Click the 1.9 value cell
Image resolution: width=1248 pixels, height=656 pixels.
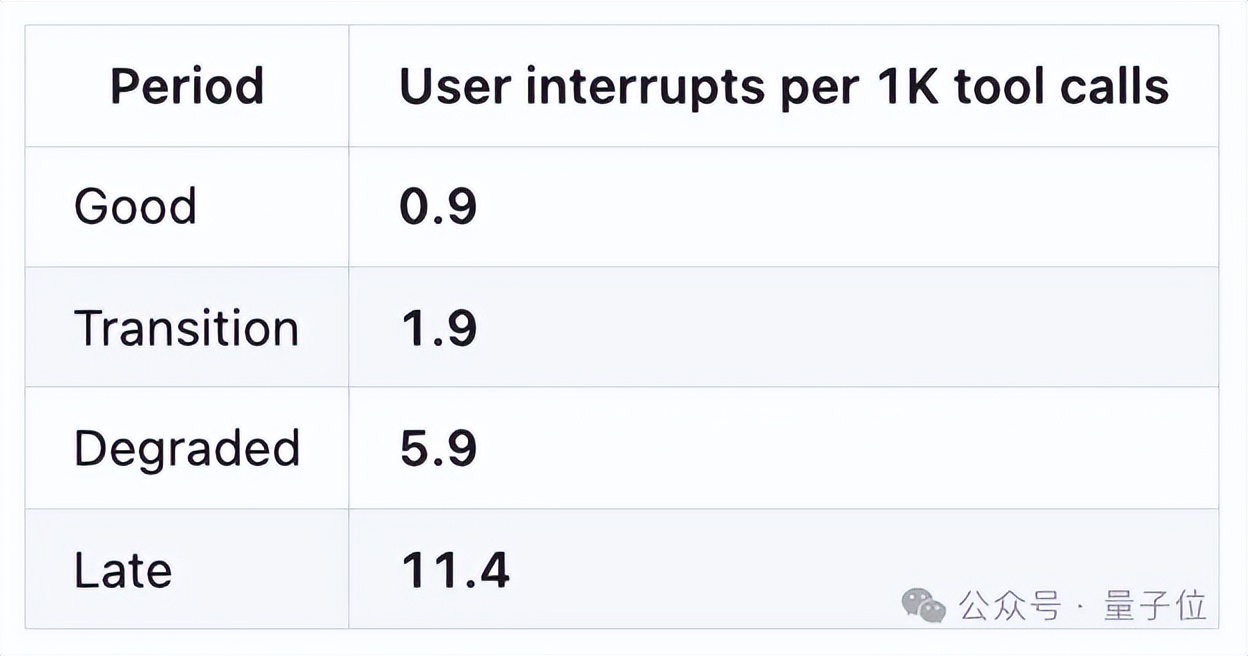click(438, 328)
